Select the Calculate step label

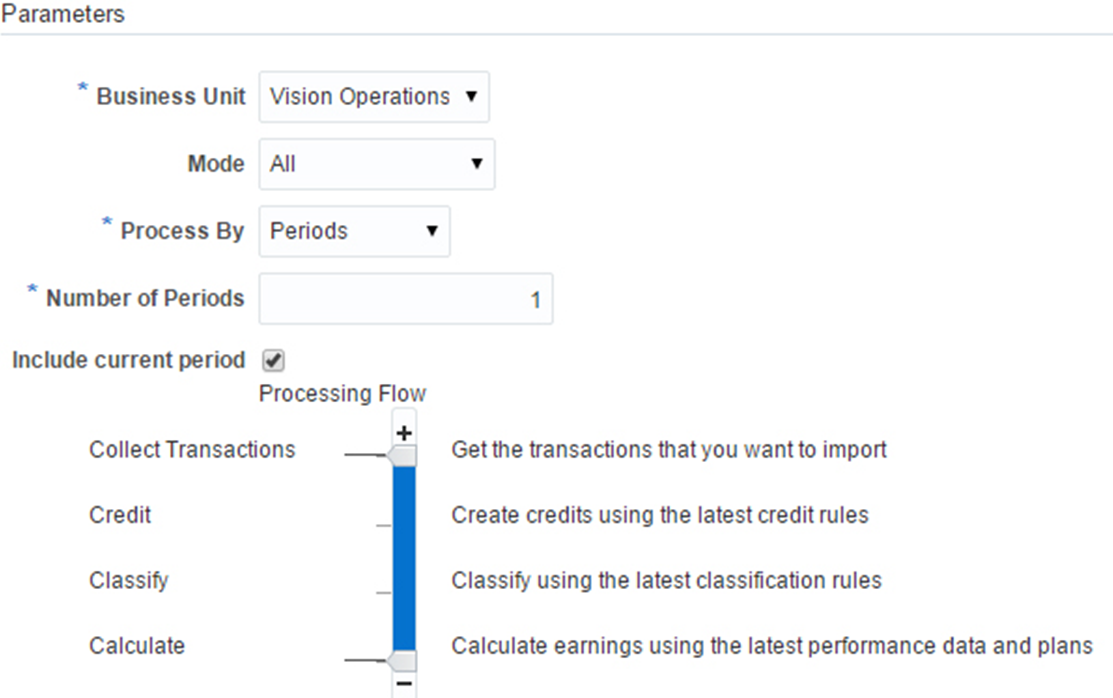tap(137, 646)
